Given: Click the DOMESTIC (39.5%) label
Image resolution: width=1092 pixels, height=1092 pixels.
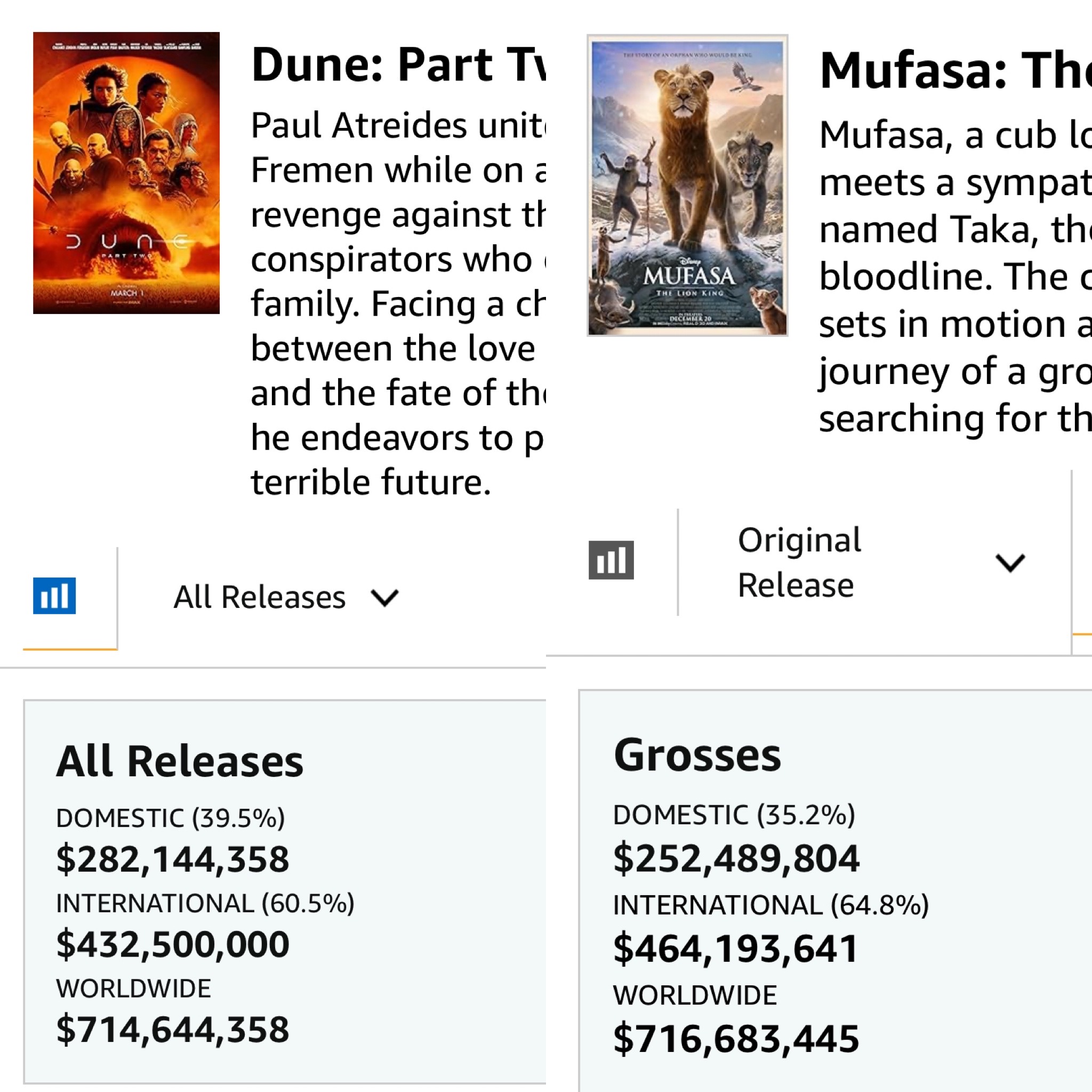Looking at the screenshot, I should [170, 818].
